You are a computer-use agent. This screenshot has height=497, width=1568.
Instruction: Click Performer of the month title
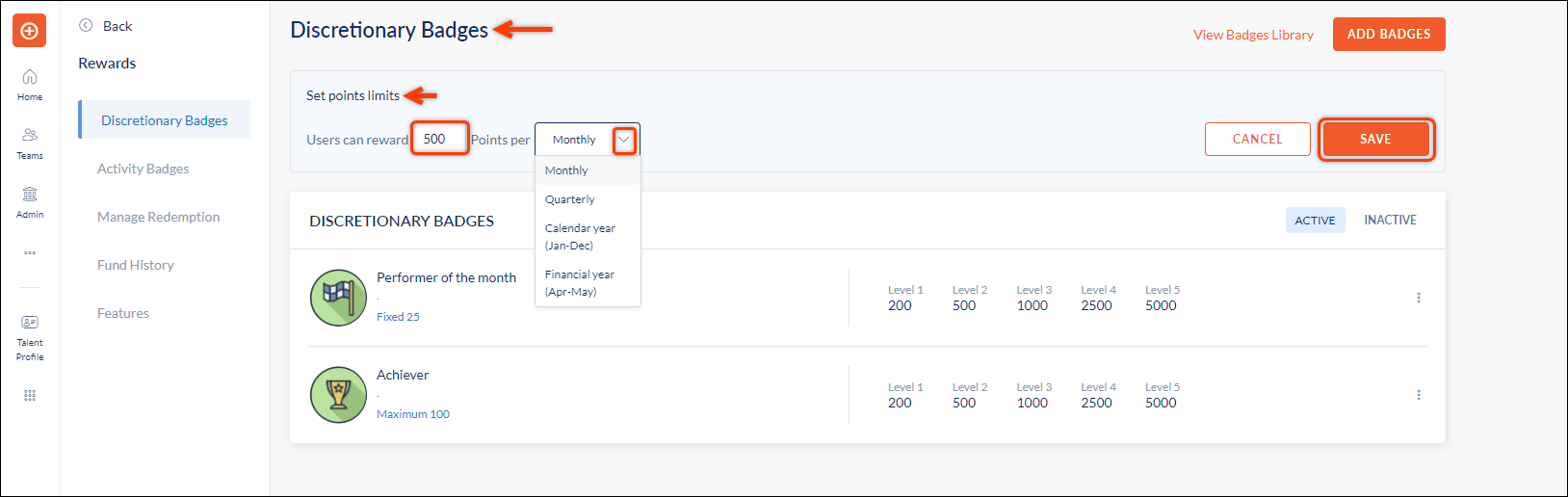click(446, 277)
